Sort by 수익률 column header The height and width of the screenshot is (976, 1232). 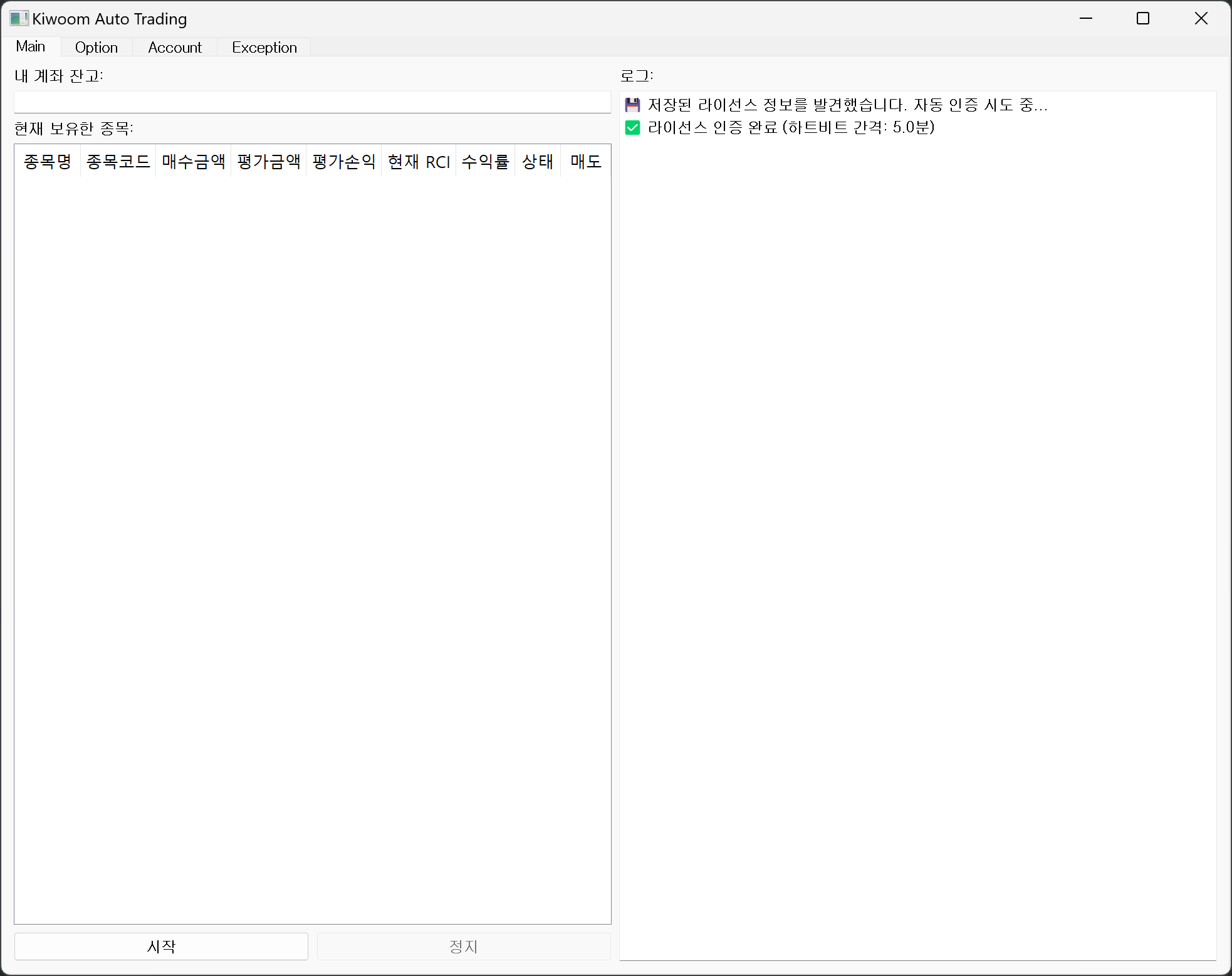pyautogui.click(x=485, y=162)
